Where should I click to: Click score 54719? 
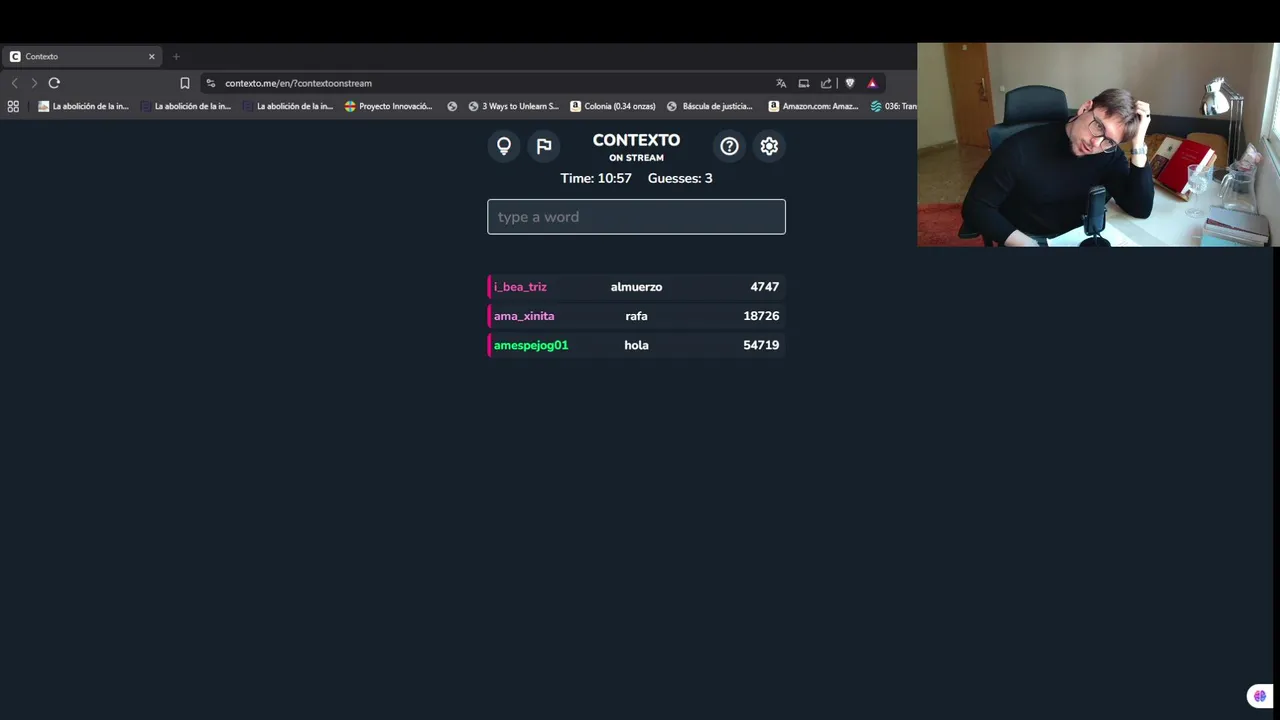[761, 345]
